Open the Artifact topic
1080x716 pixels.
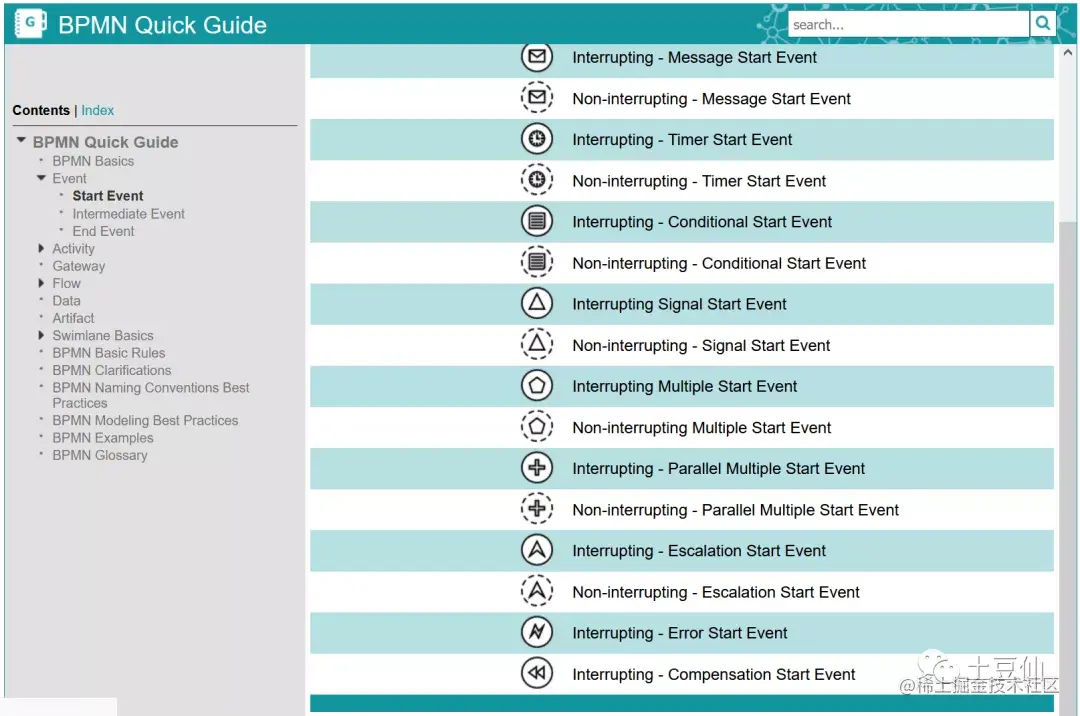click(73, 318)
